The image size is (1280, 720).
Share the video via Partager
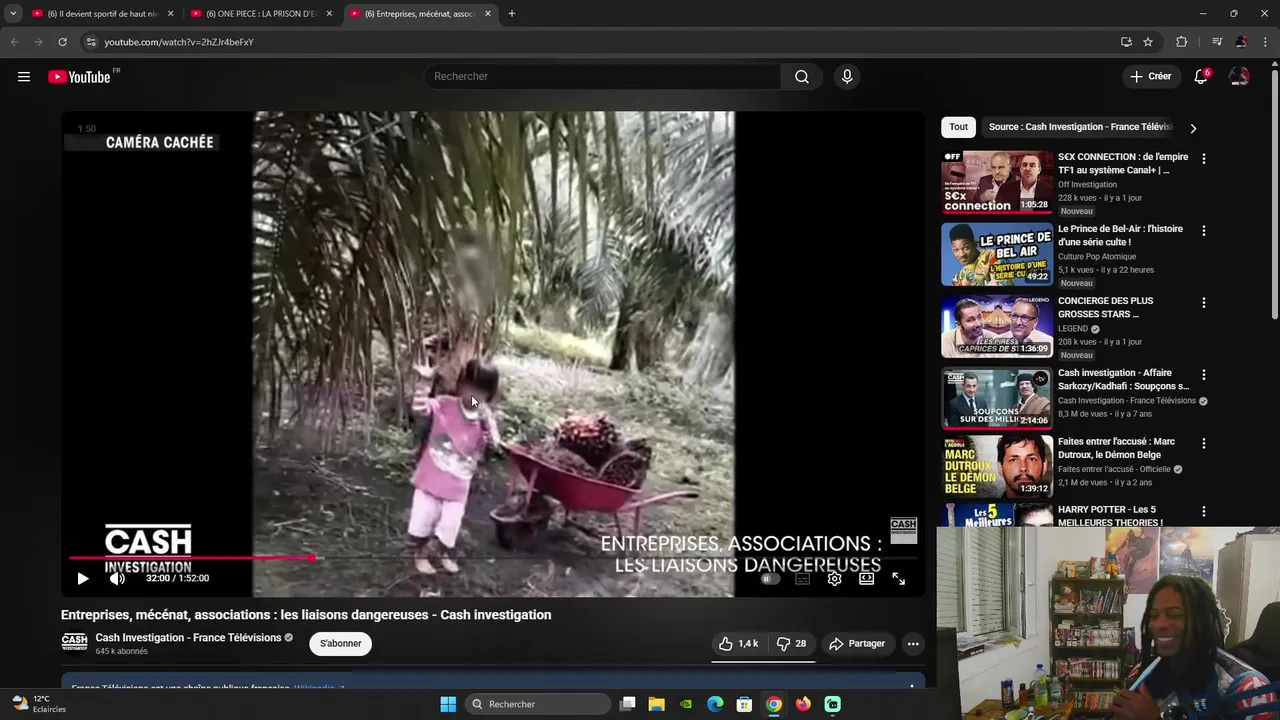857,644
